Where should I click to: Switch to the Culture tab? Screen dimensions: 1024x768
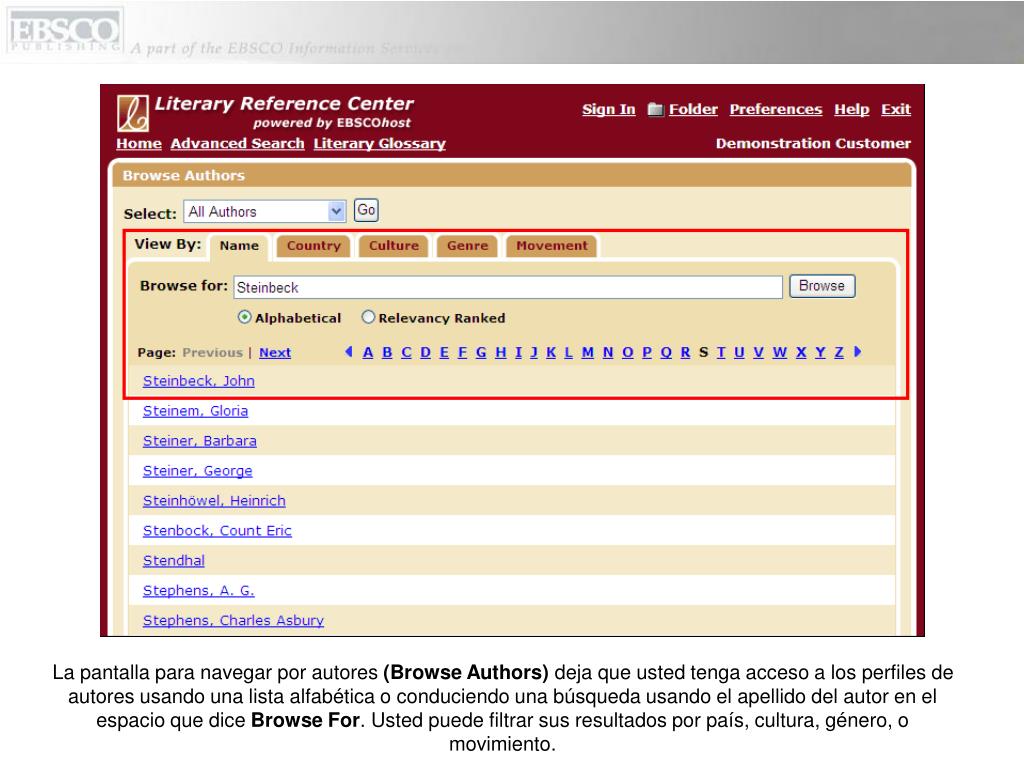tap(393, 246)
